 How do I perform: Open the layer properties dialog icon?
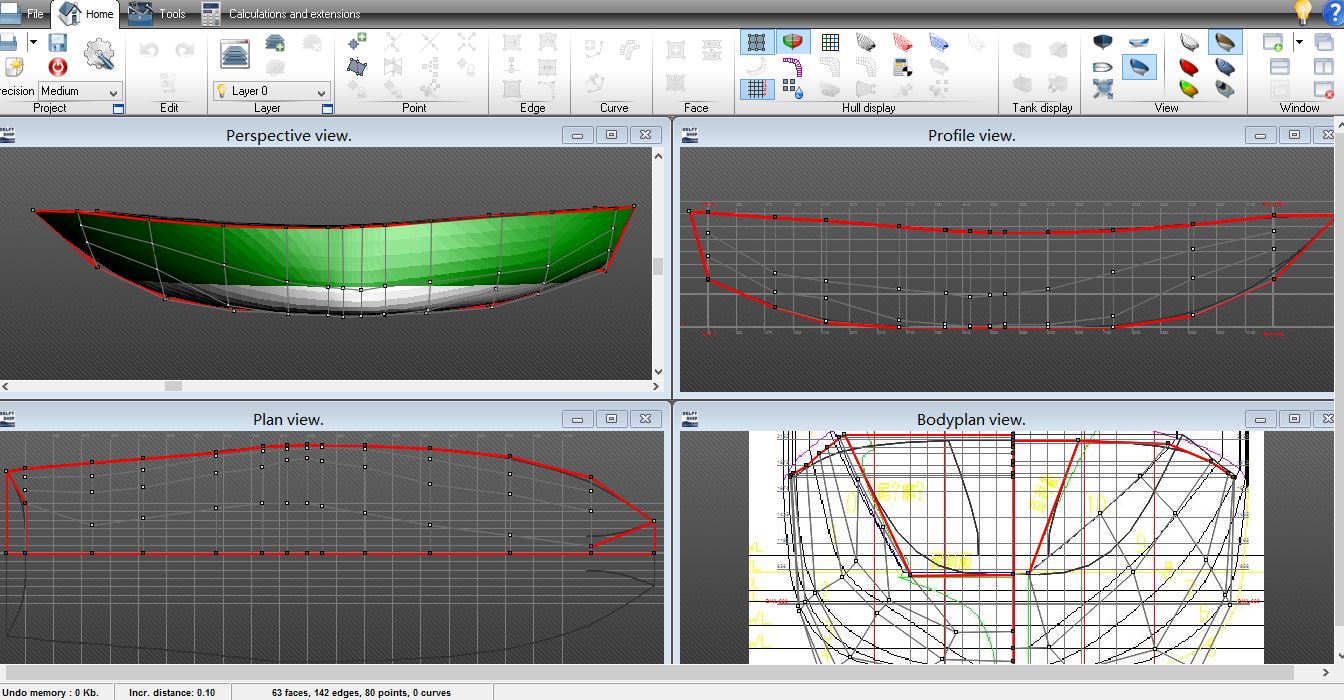coord(235,54)
